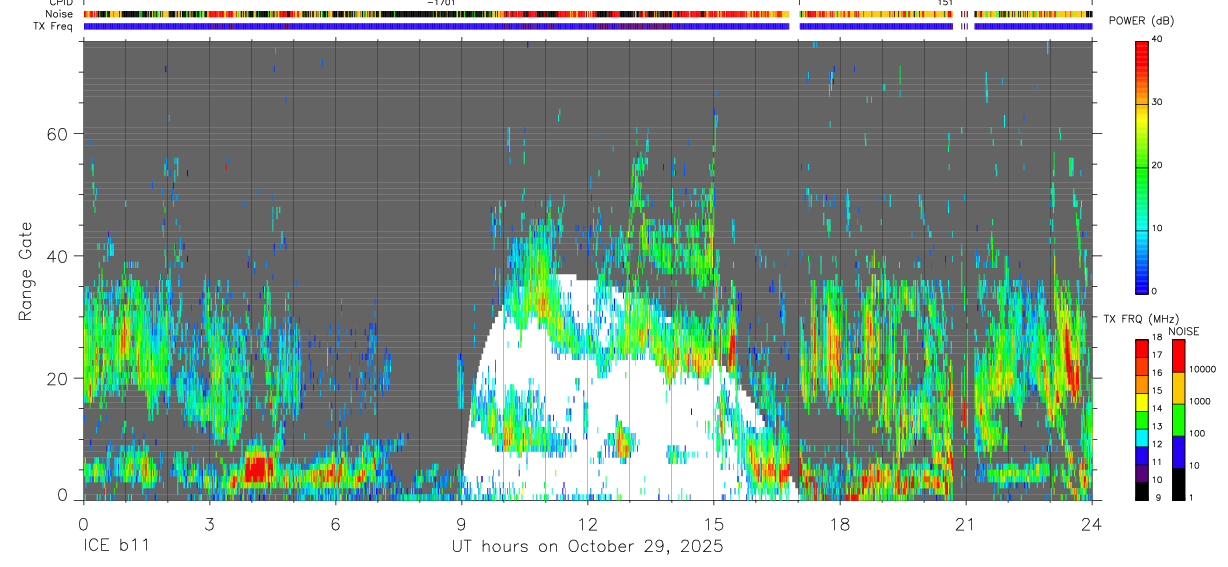This screenshot has width=1228, height=567.
Task: Click the 'TX Freq' row label at top left
Action: tap(54, 26)
